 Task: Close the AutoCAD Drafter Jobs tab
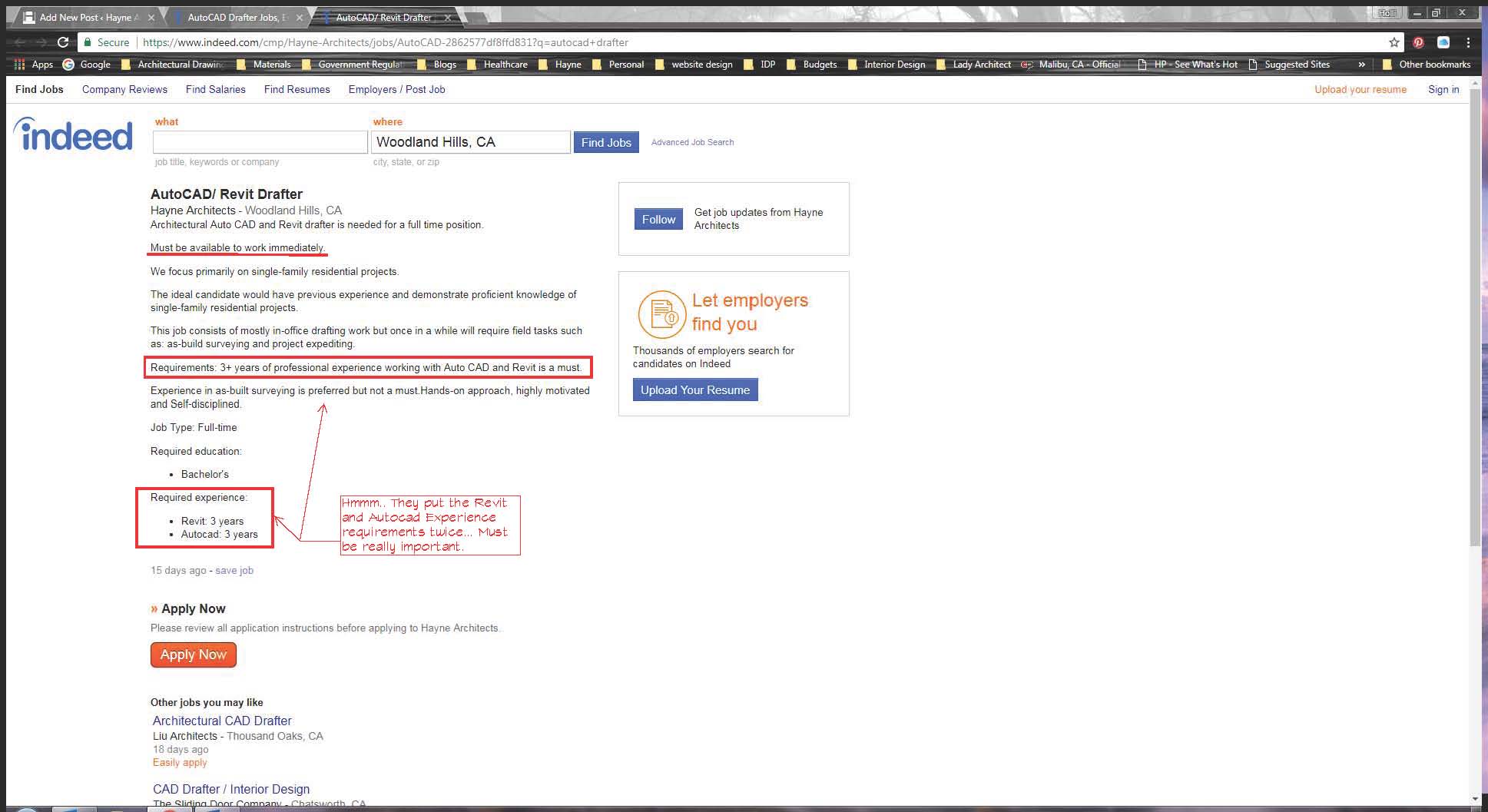click(300, 17)
